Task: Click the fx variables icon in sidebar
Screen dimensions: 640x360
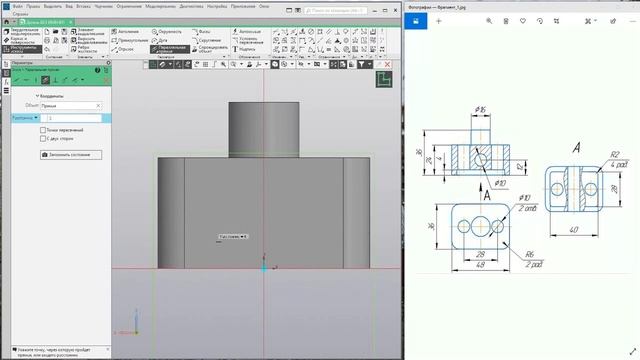Action: pos(6,82)
